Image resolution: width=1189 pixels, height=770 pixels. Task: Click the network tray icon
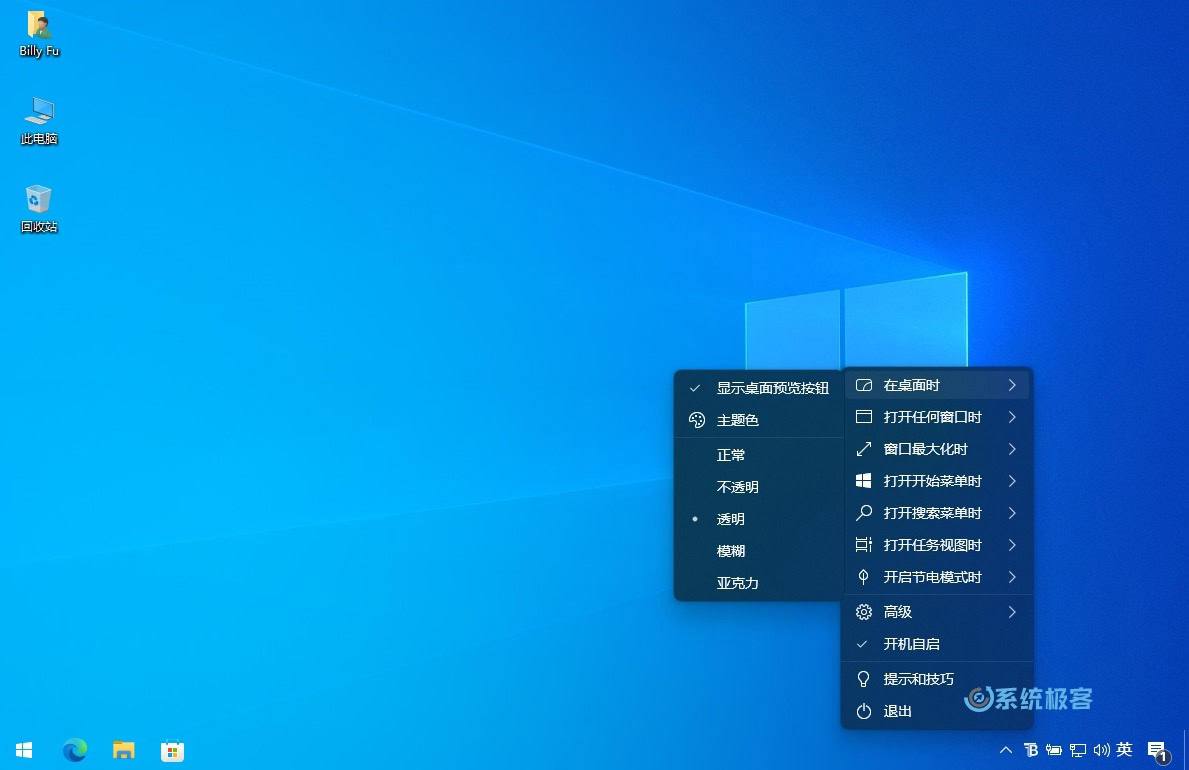[x=1078, y=750]
